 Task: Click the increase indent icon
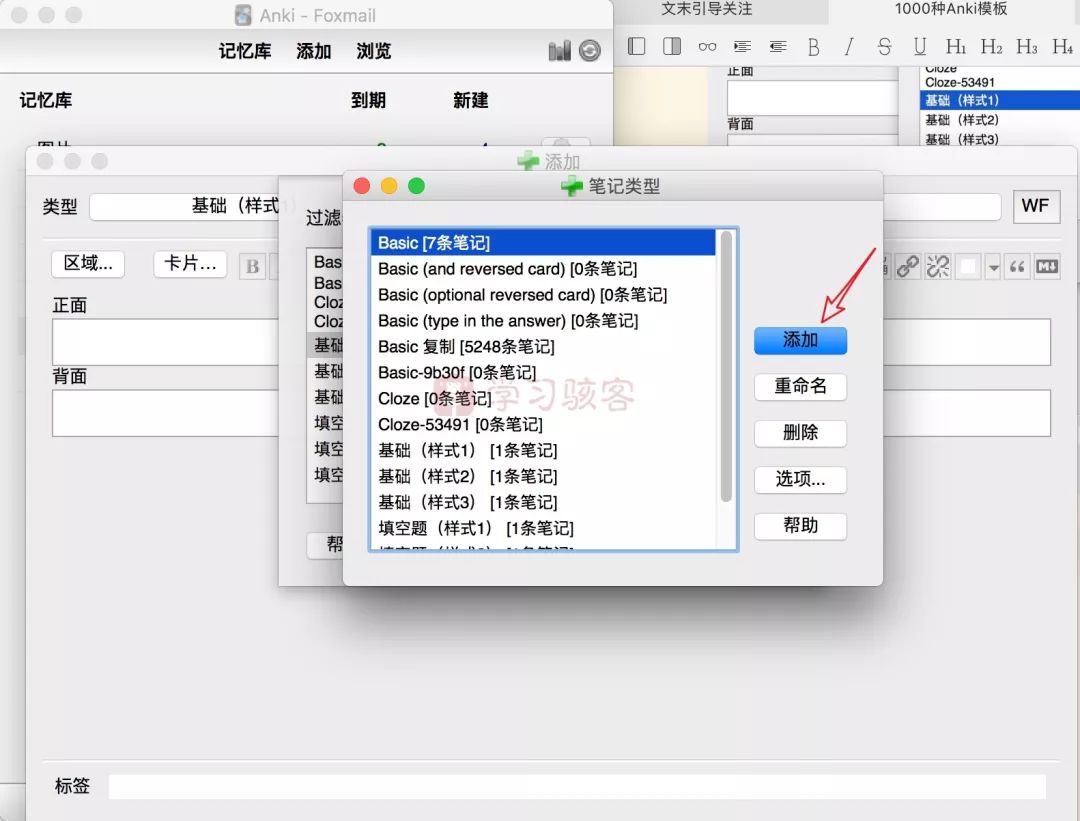[742, 47]
